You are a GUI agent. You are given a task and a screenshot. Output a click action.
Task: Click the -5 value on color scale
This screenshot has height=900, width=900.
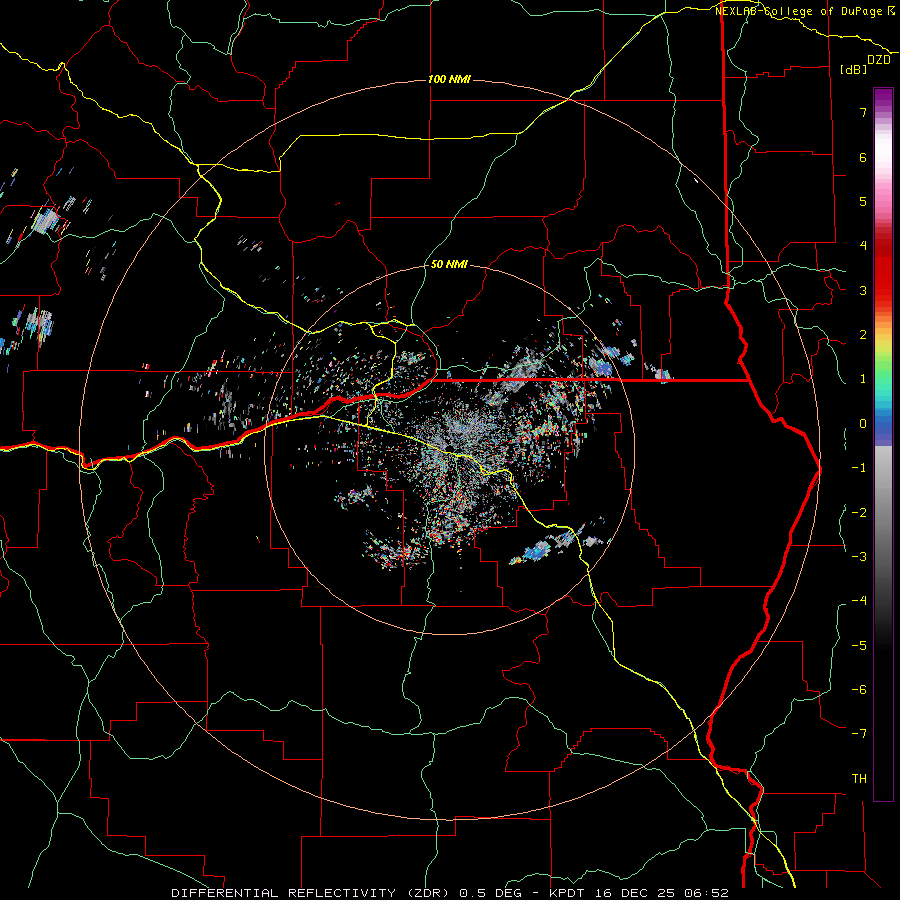click(859, 645)
